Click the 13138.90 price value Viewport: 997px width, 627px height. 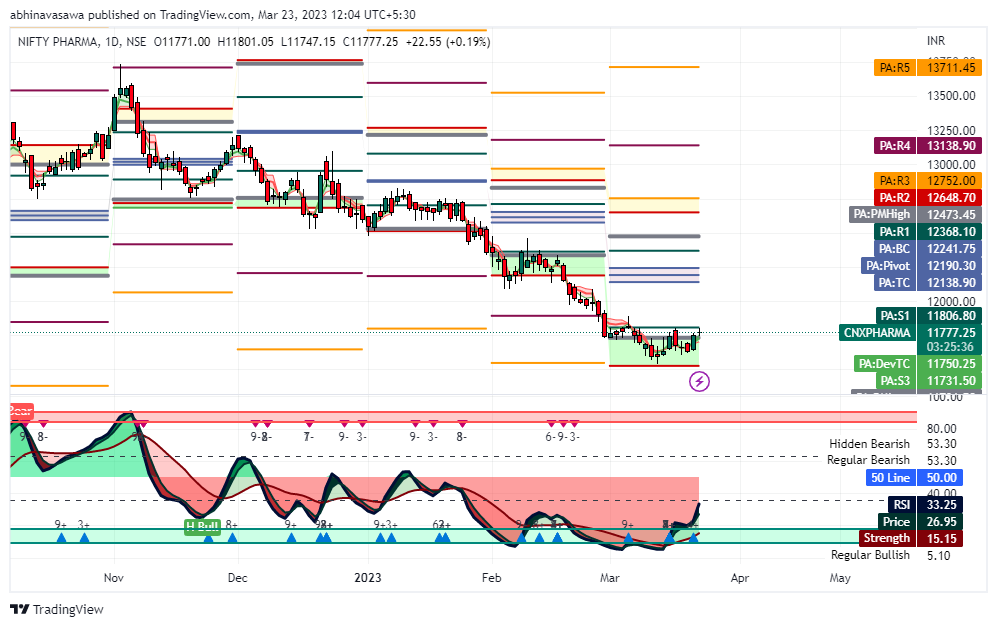click(x=951, y=146)
